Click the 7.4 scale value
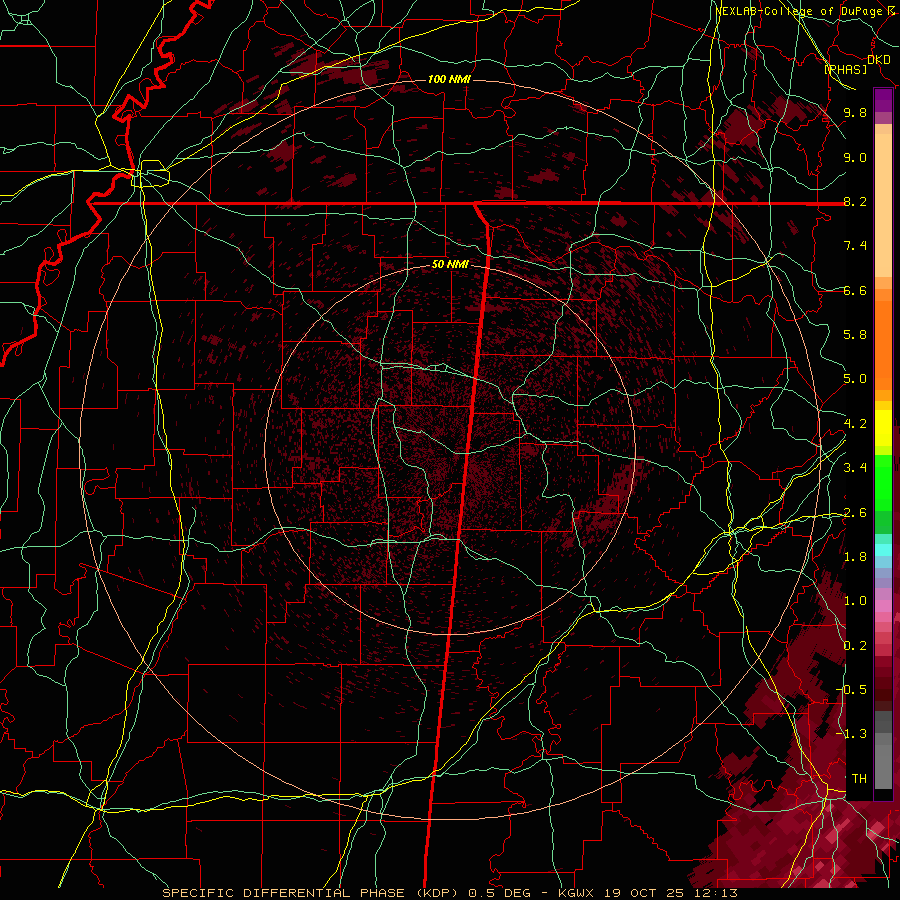Screen dimensions: 900x900 [x=855, y=246]
